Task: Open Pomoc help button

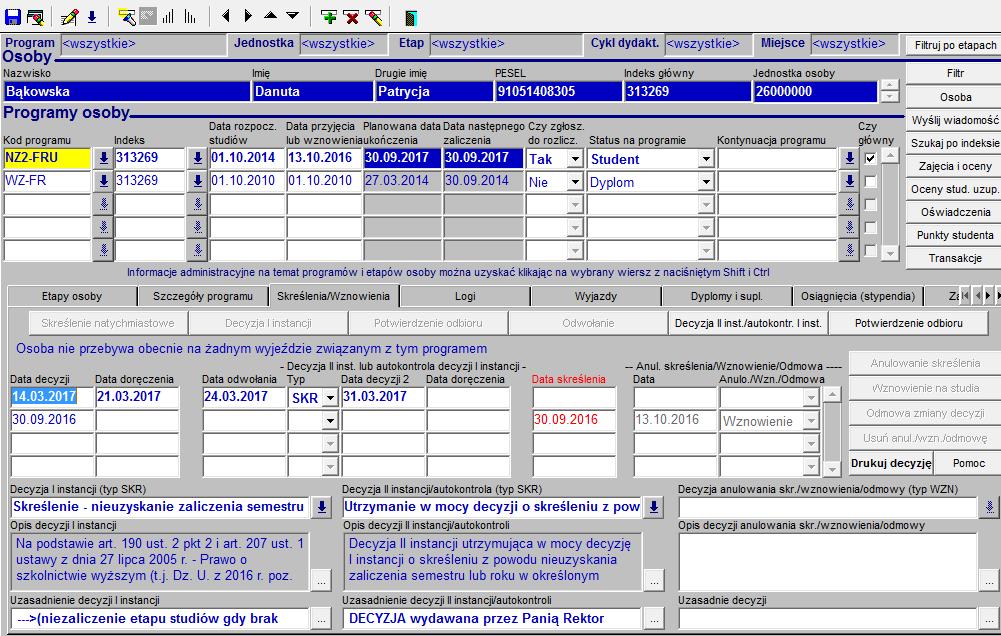Action: click(968, 463)
